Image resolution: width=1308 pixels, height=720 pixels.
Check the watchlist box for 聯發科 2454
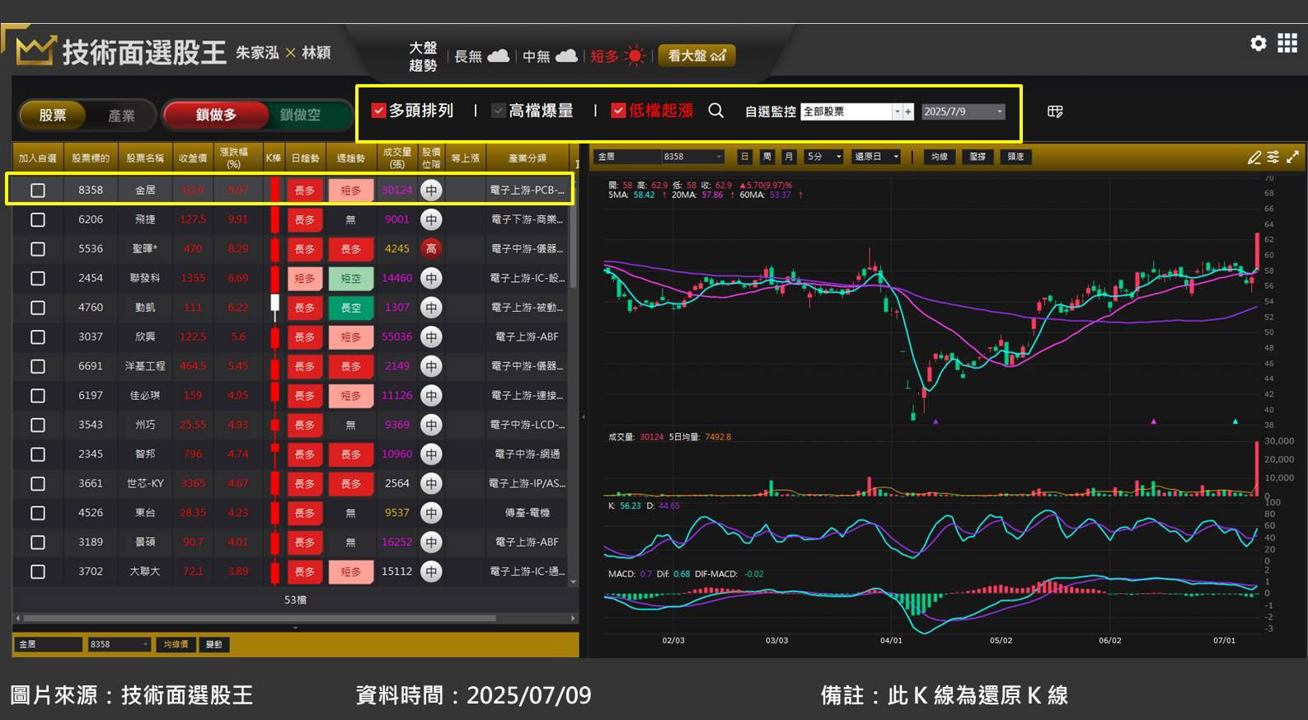38,278
